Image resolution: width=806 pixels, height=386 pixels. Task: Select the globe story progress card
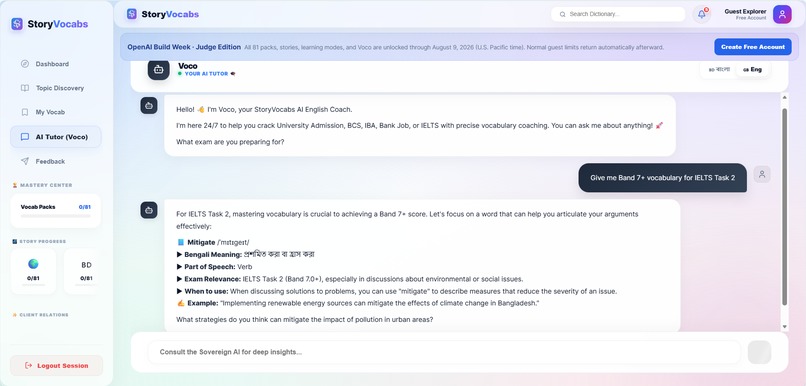(x=33, y=271)
